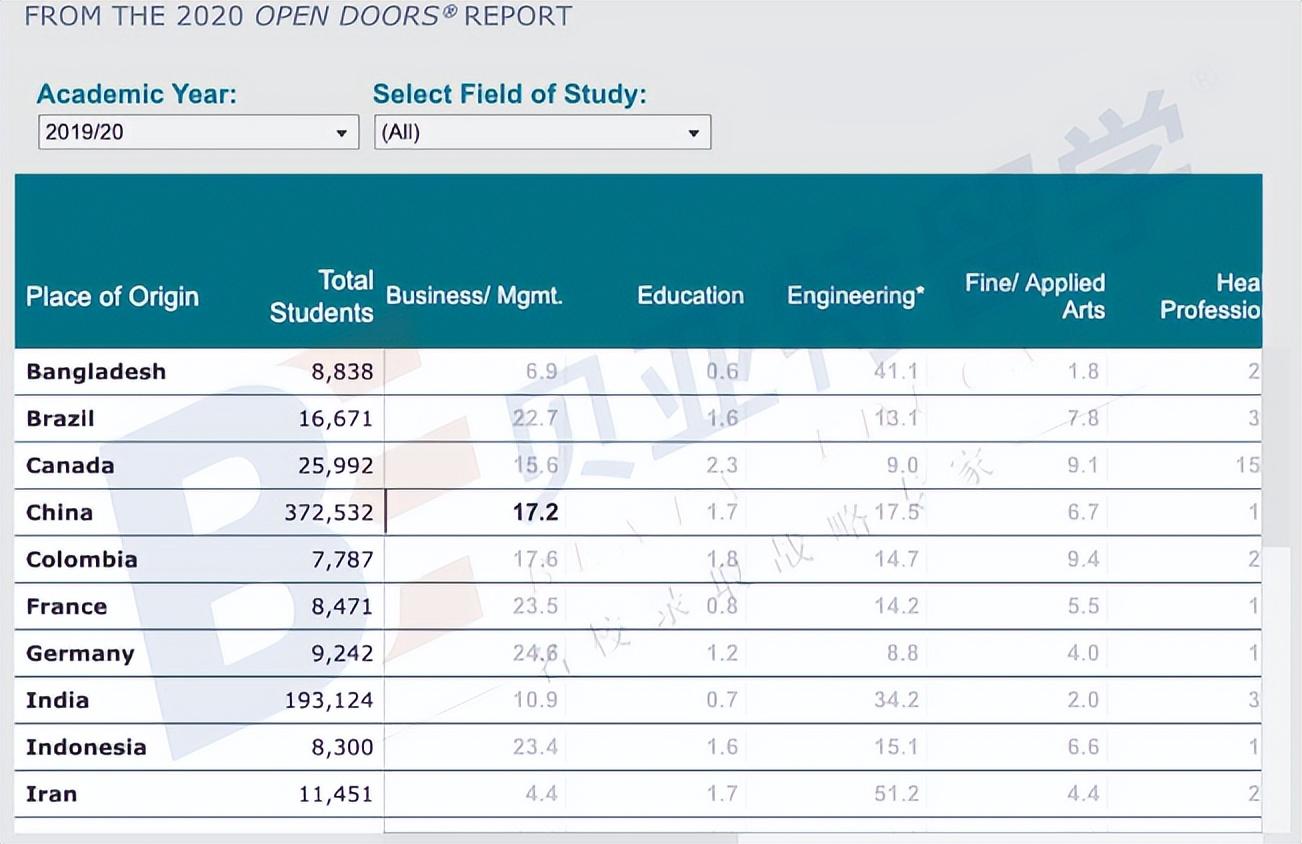
Task: Click the Fine/ Applied Arts column header
Action: 1035,296
